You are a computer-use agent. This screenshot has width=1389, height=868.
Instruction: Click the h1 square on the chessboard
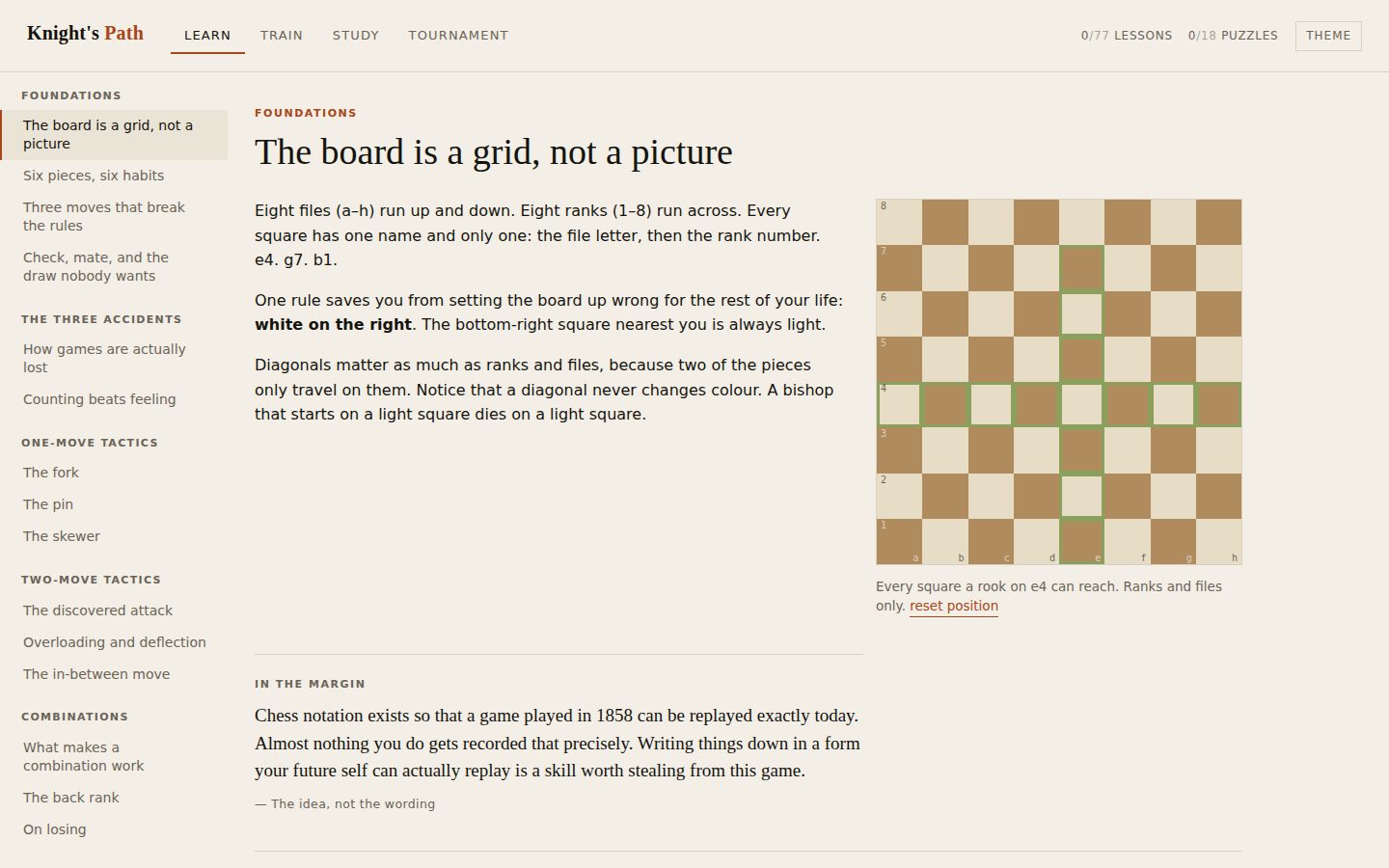1218,542
